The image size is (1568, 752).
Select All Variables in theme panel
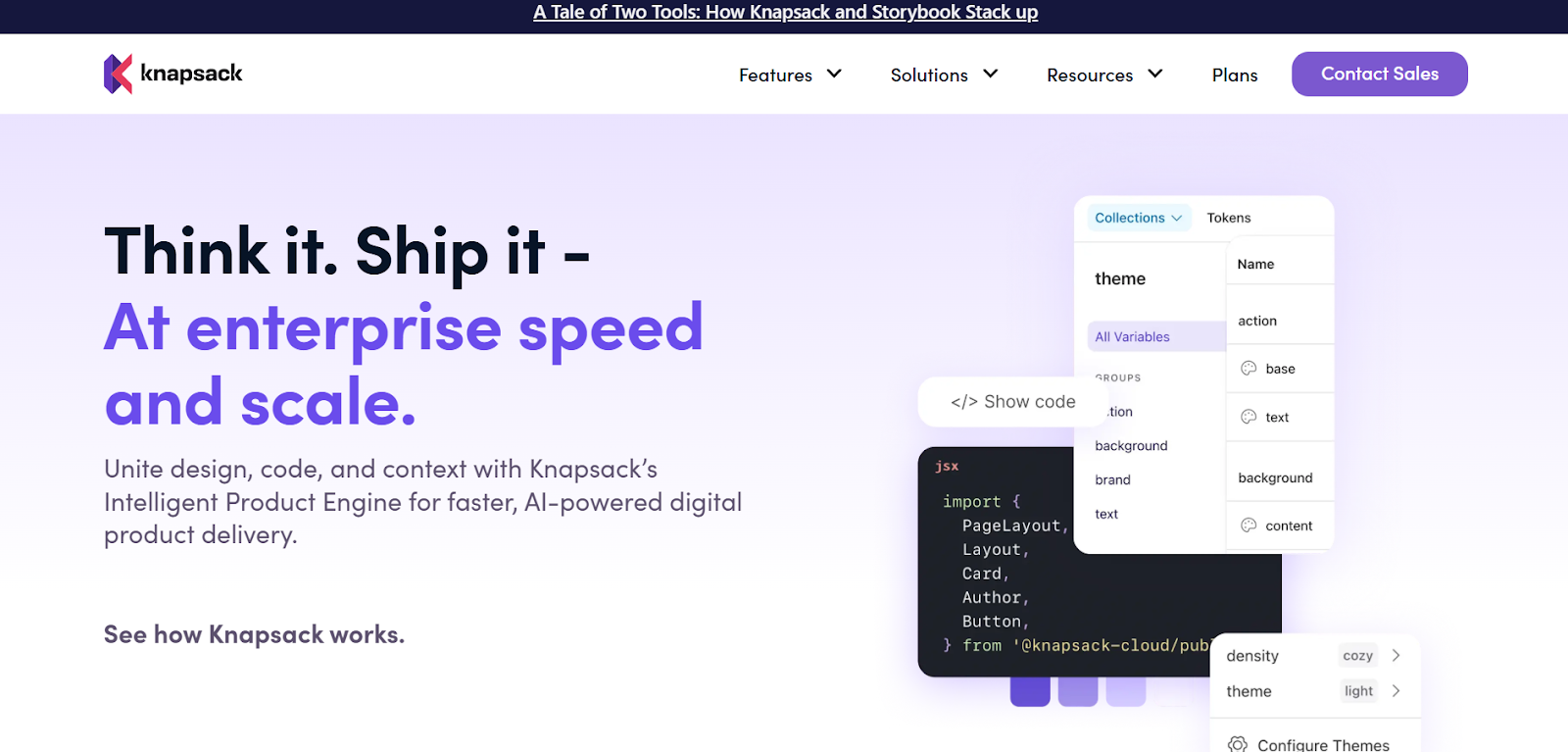pyautogui.click(x=1132, y=336)
